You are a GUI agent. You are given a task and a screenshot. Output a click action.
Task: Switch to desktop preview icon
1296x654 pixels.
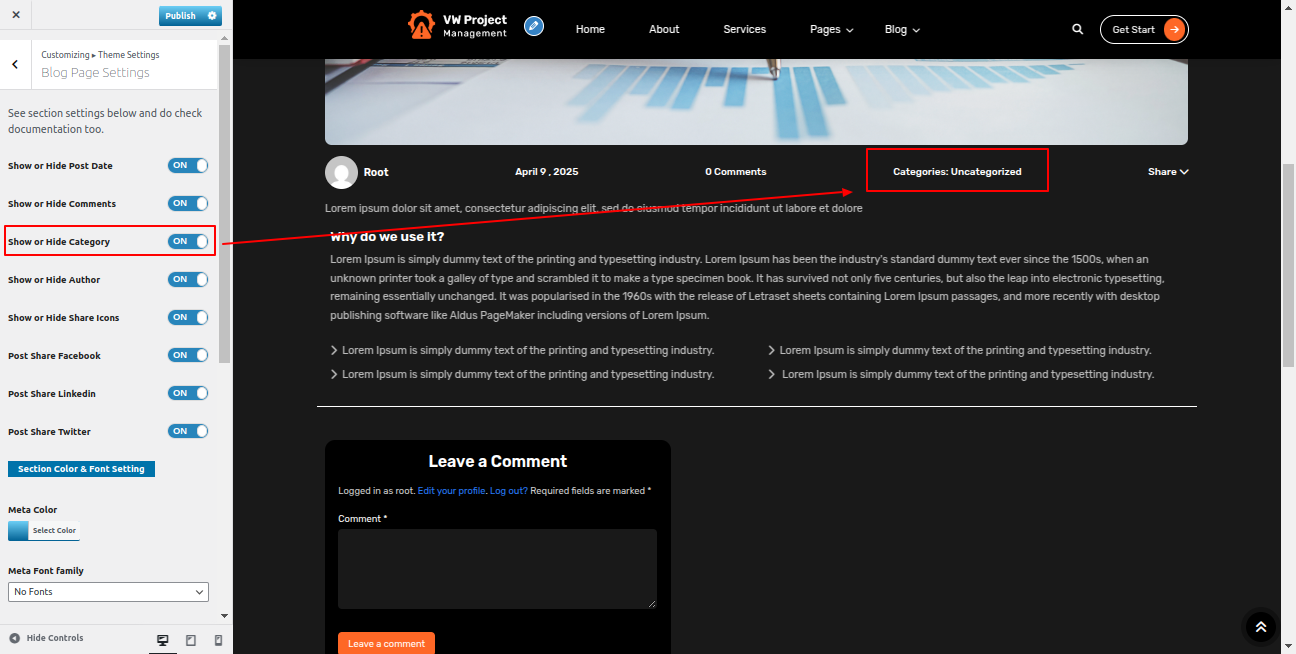(x=163, y=640)
